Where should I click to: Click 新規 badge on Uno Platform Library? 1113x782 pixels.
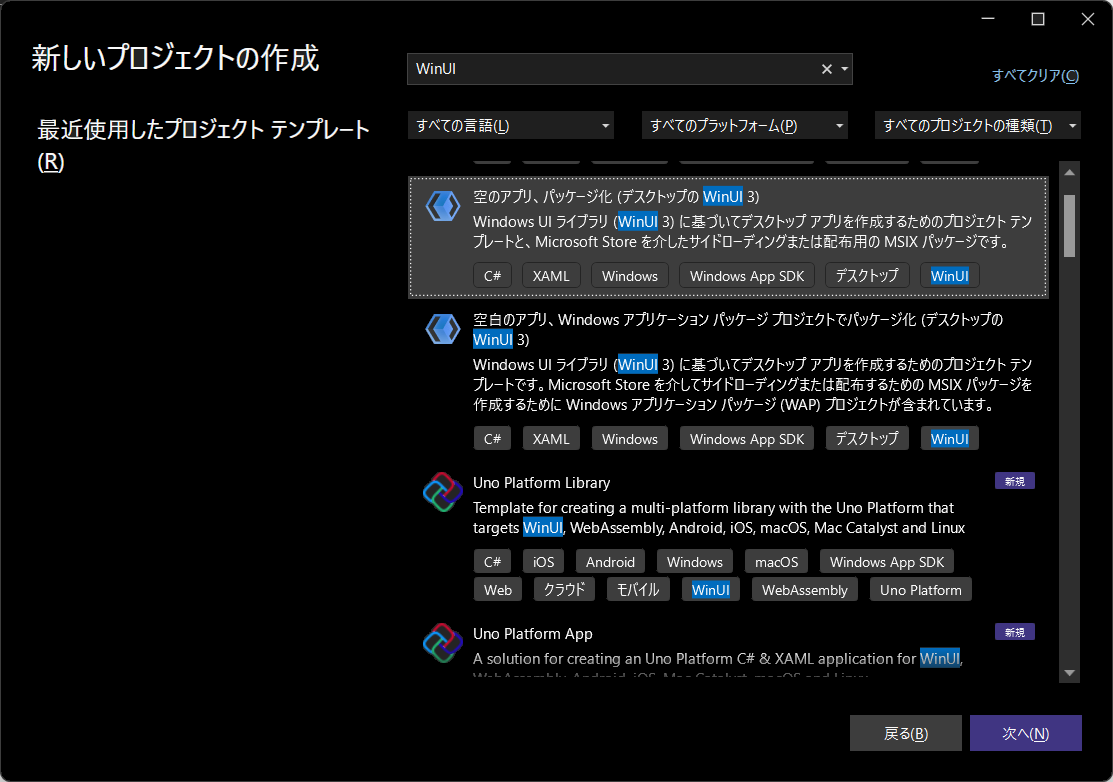coord(1014,481)
